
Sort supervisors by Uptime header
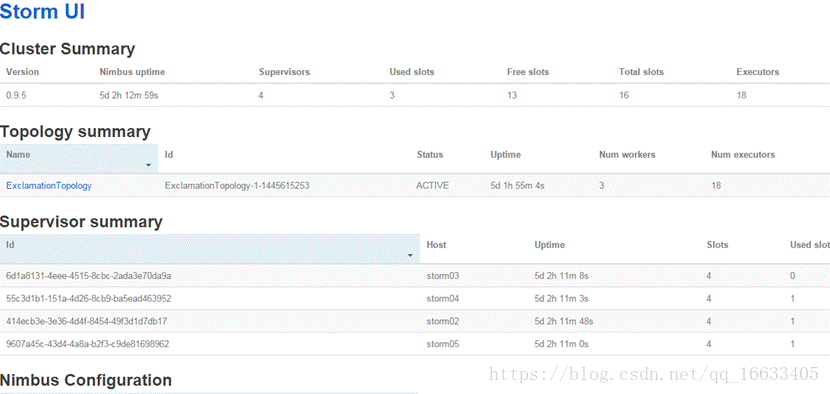click(x=549, y=245)
